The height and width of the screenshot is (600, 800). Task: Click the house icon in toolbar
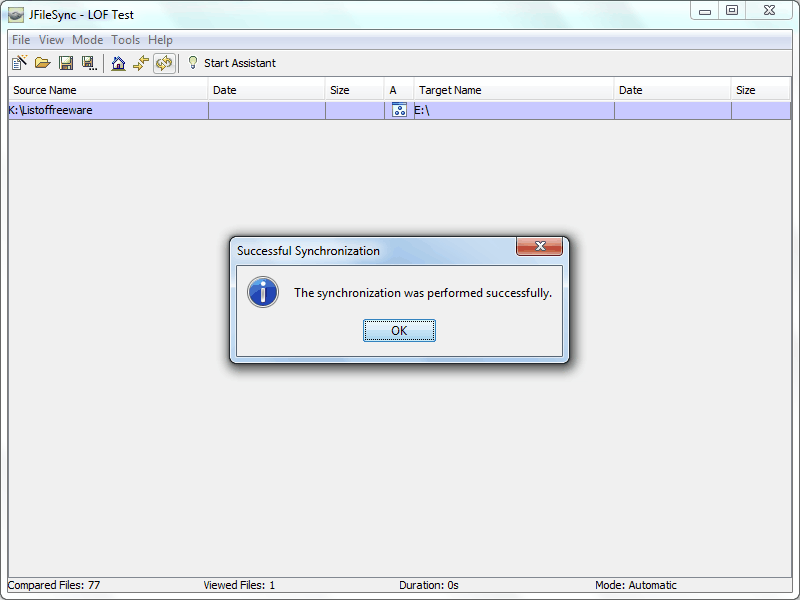coord(118,63)
